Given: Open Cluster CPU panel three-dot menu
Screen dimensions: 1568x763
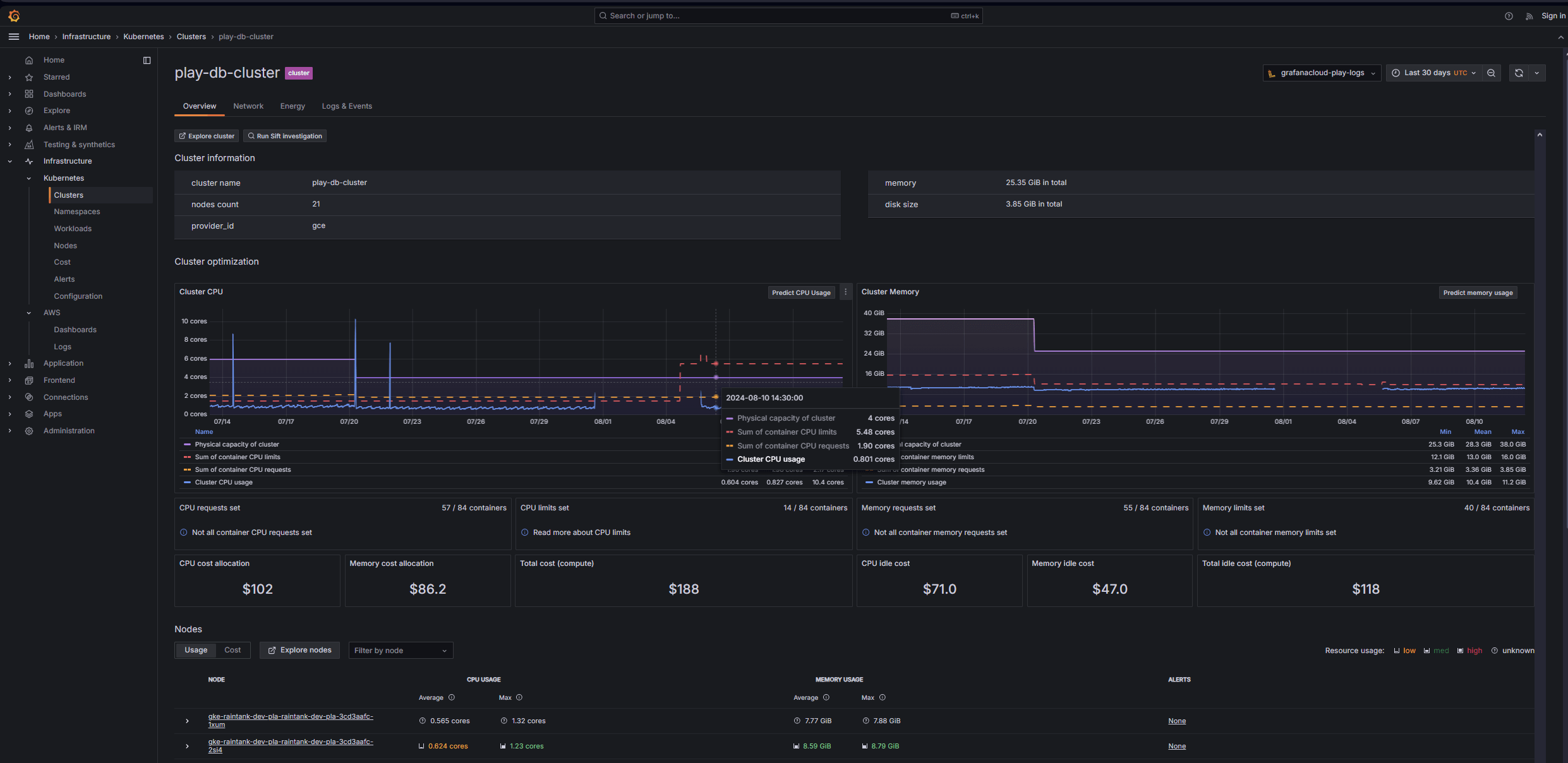Looking at the screenshot, I should [x=845, y=292].
